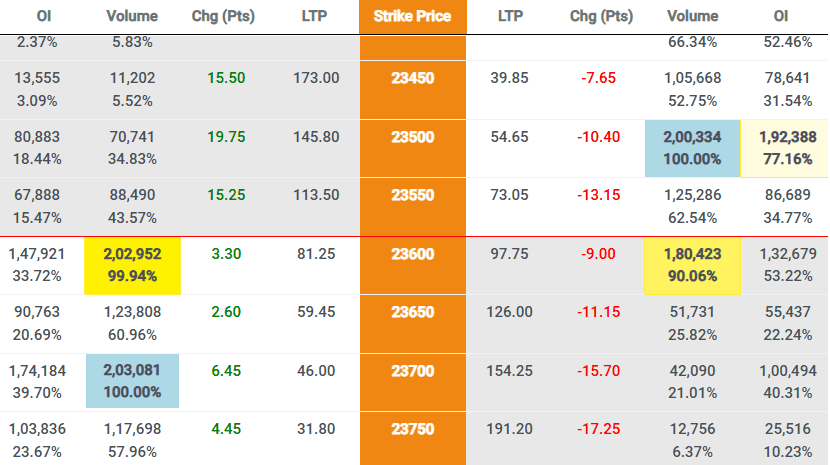Select the 23450 strike price cell

tap(413, 90)
